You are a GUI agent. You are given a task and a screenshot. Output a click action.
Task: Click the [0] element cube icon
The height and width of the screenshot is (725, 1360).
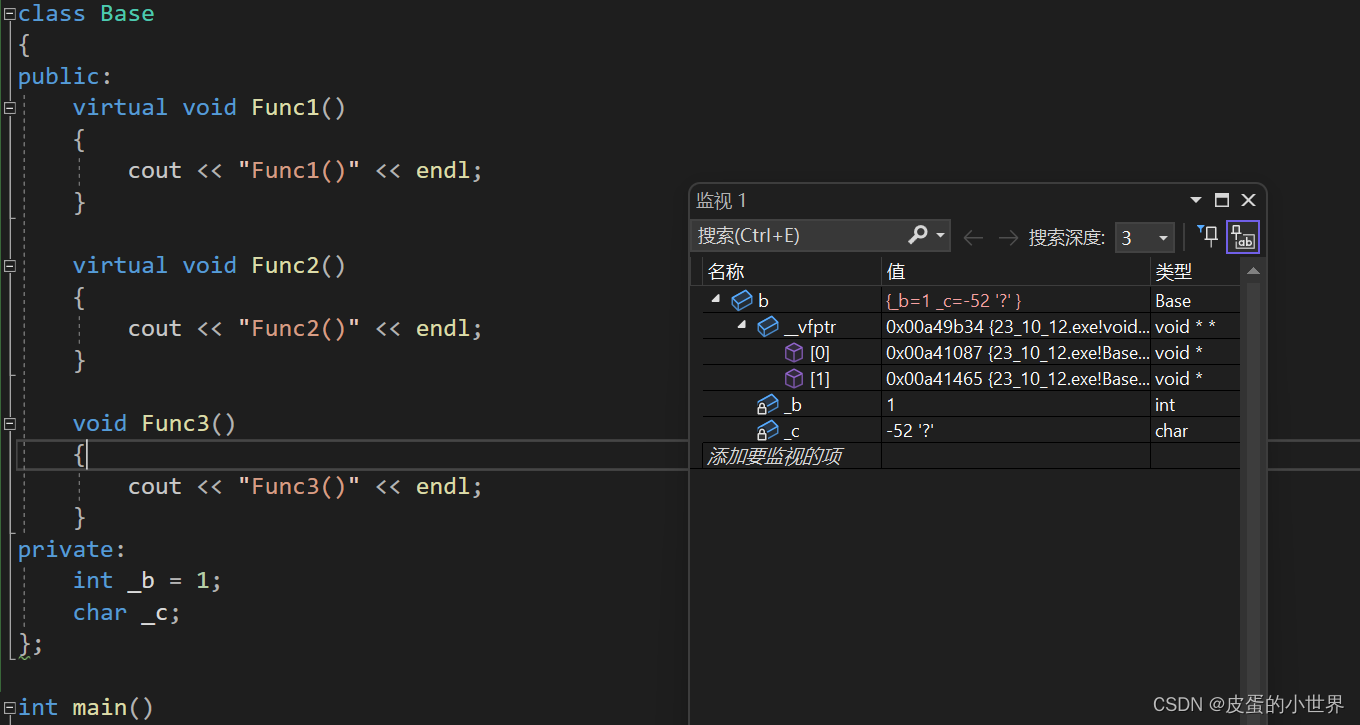coord(794,352)
